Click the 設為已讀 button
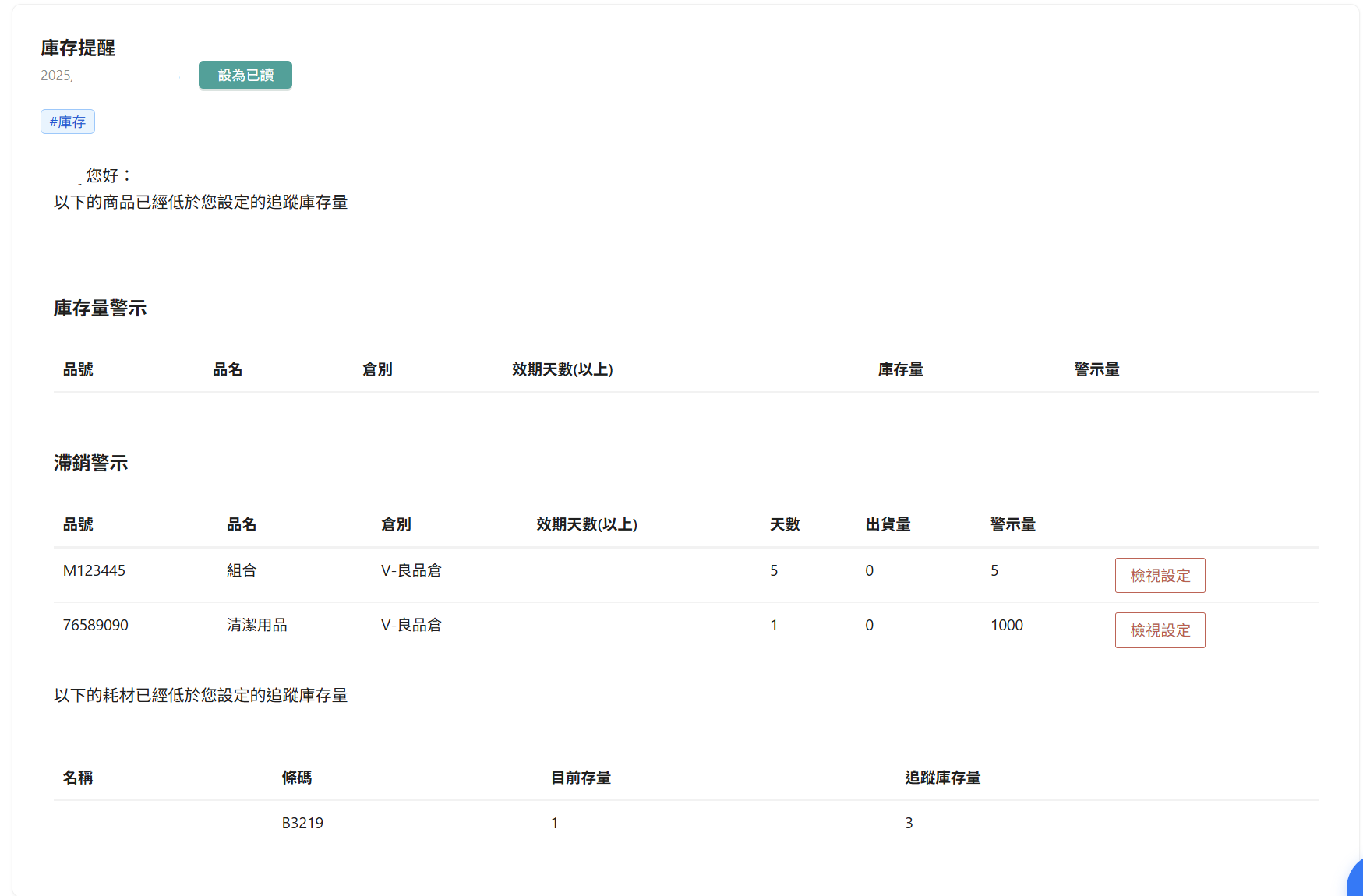 245,75
